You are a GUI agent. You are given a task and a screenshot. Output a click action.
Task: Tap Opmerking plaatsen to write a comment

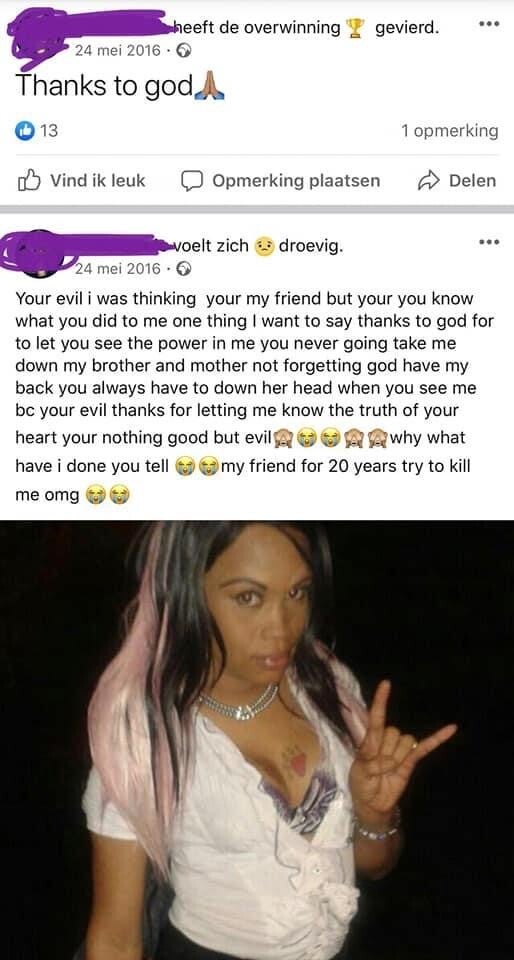[281, 181]
